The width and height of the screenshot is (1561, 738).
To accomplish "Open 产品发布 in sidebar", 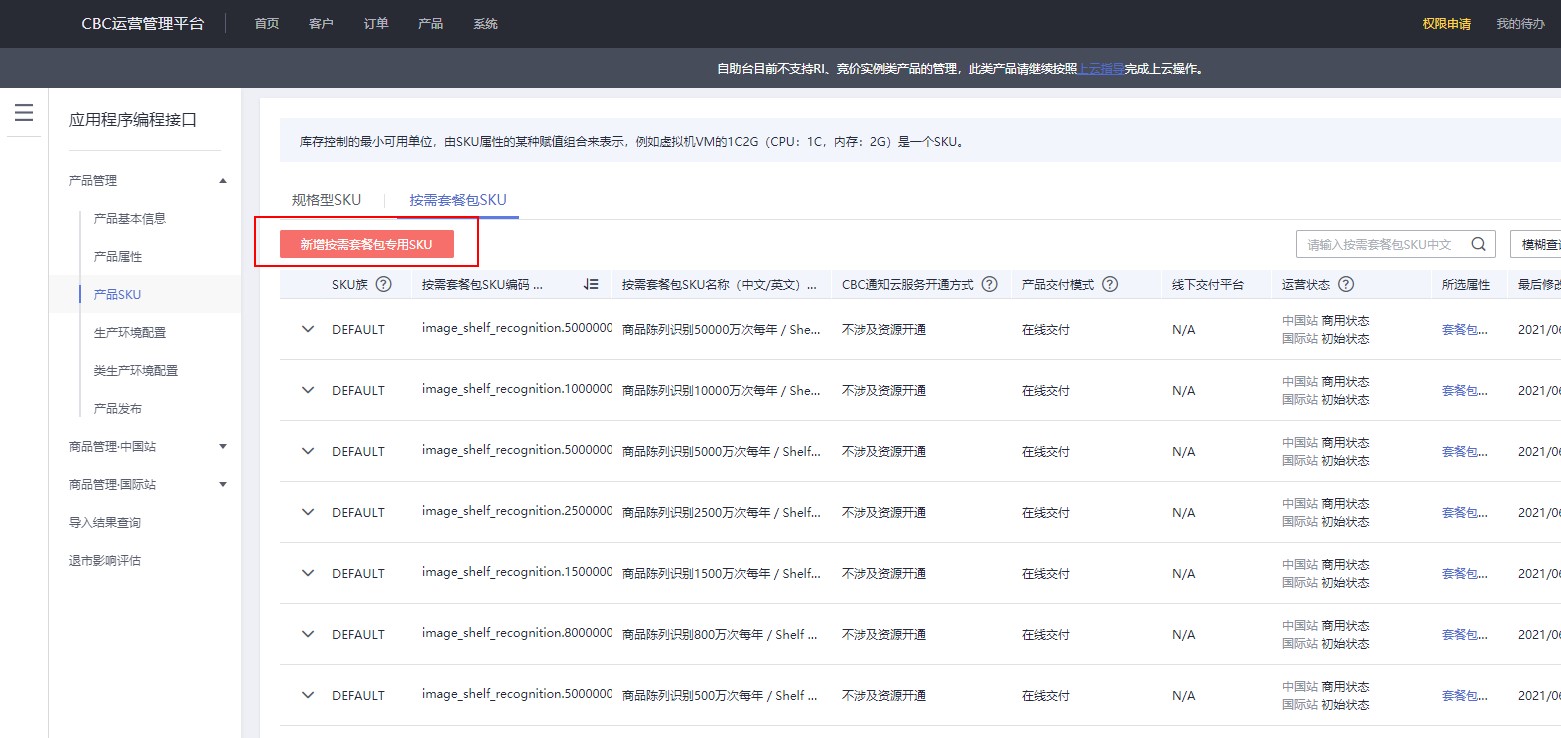I will [x=118, y=408].
